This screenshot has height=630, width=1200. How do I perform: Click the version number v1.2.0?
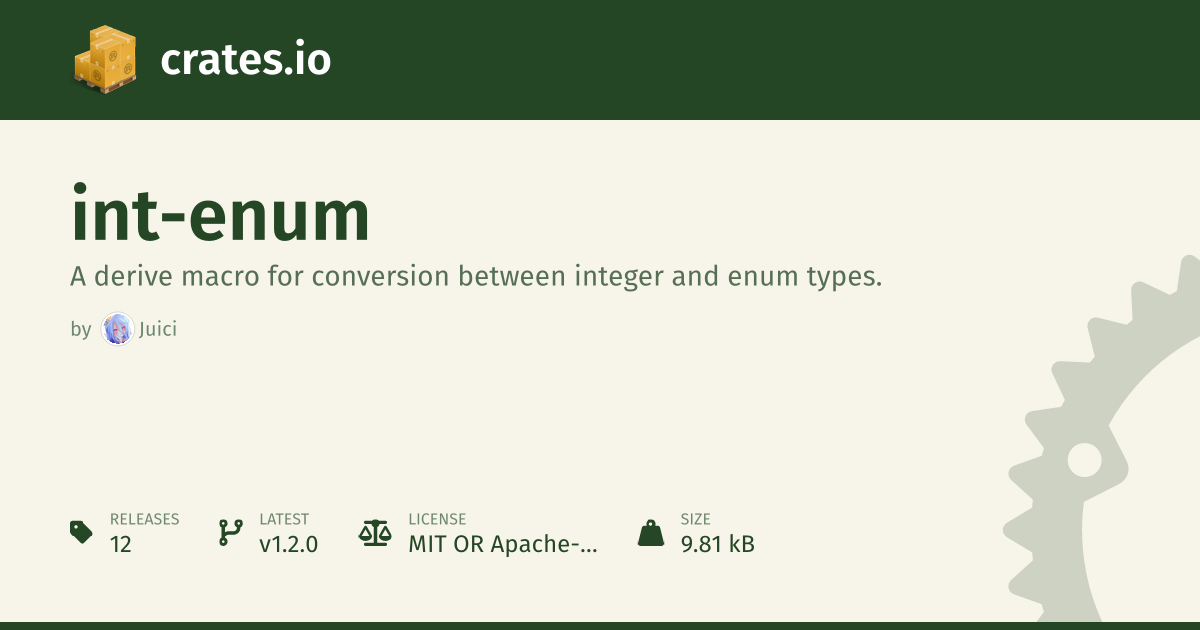tap(288, 545)
